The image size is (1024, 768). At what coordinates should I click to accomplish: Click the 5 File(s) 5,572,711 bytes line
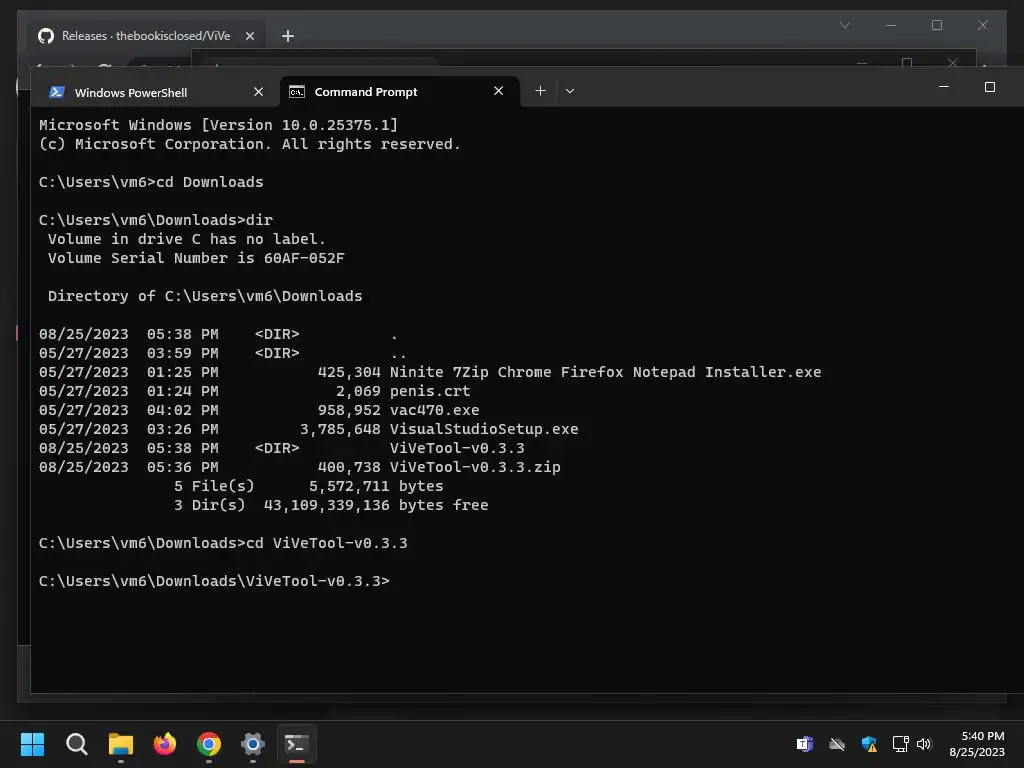pyautogui.click(x=308, y=486)
